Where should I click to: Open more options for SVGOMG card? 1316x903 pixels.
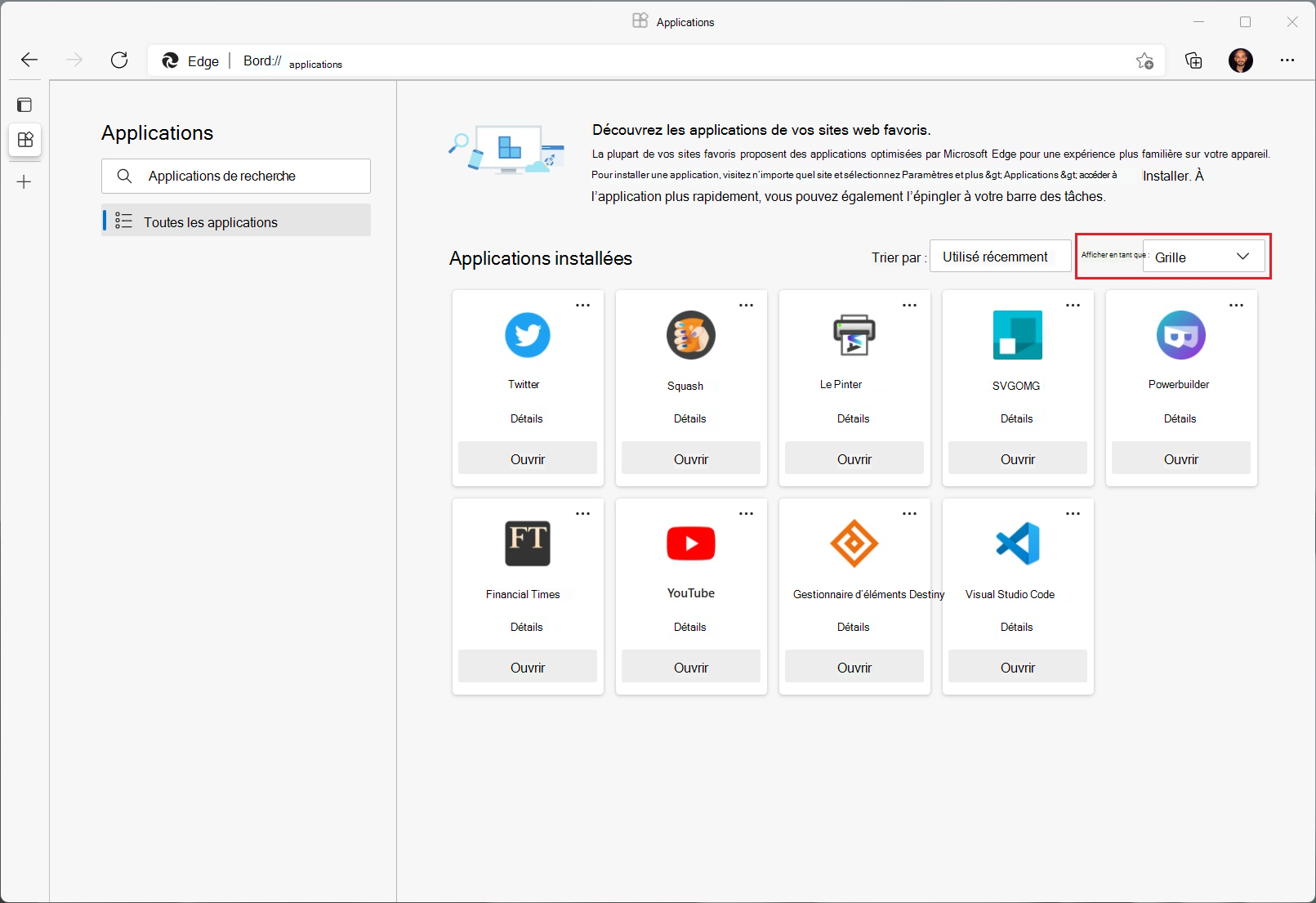pyautogui.click(x=1073, y=305)
